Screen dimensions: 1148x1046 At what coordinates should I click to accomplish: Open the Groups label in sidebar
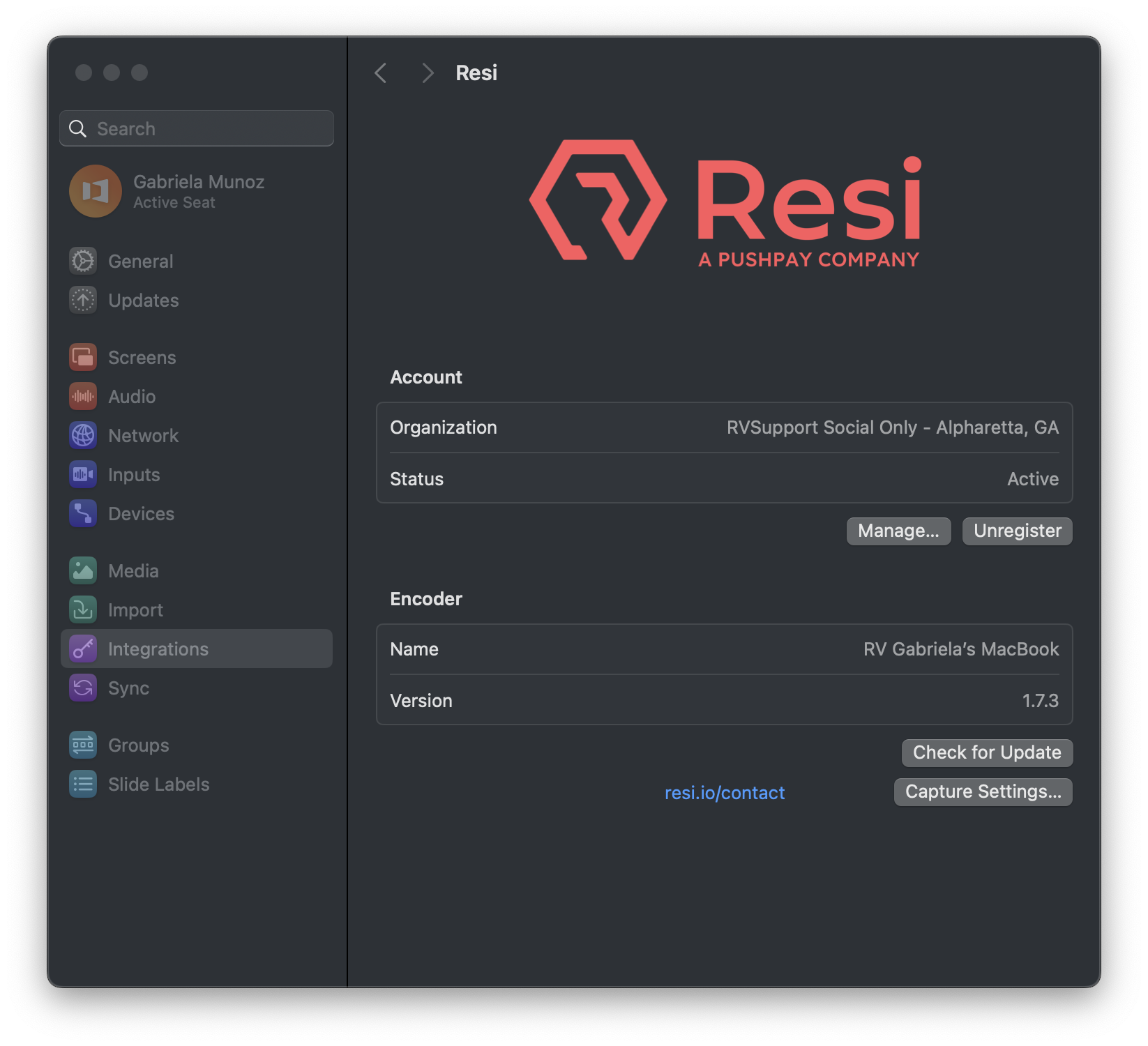point(139,745)
